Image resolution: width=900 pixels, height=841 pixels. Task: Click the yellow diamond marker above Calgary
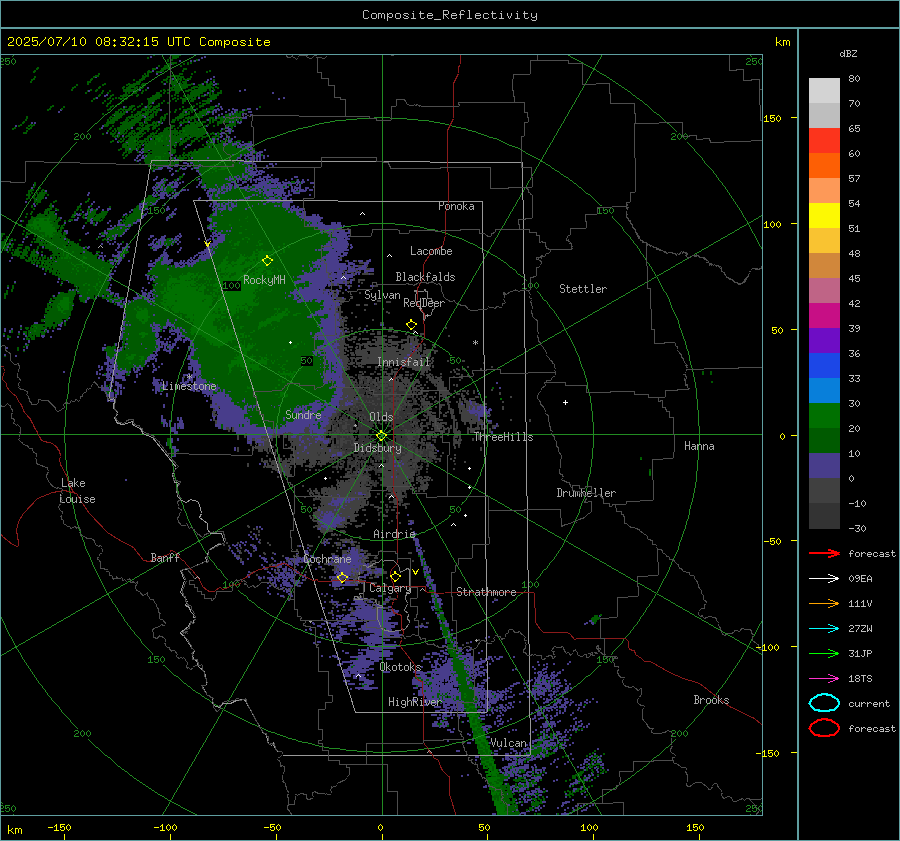tap(395, 576)
